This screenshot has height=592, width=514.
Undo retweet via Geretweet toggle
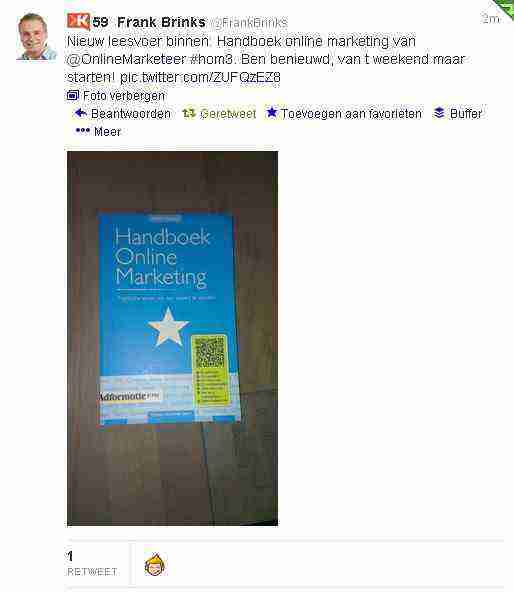[219, 113]
